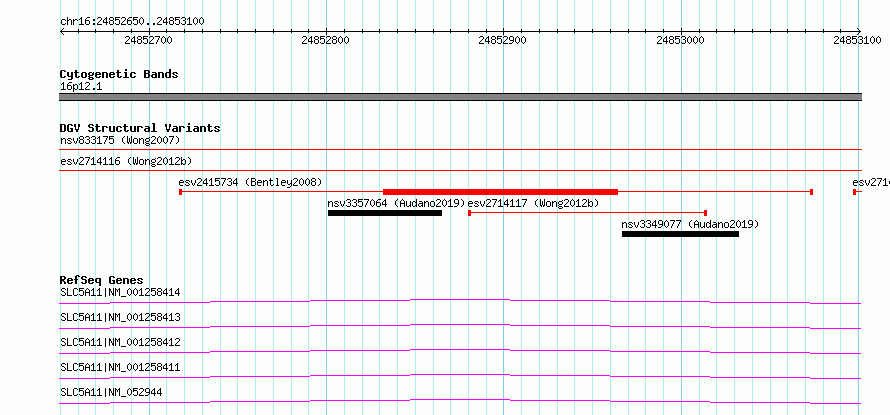The width and height of the screenshot is (890, 415).
Task: Click ruler tick label 24853100
Action: click(x=857, y=40)
